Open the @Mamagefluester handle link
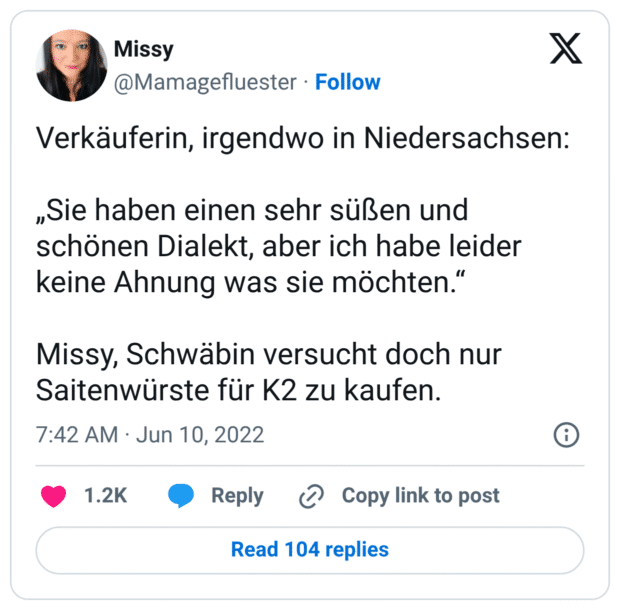The width and height of the screenshot is (620, 610). pos(206,82)
